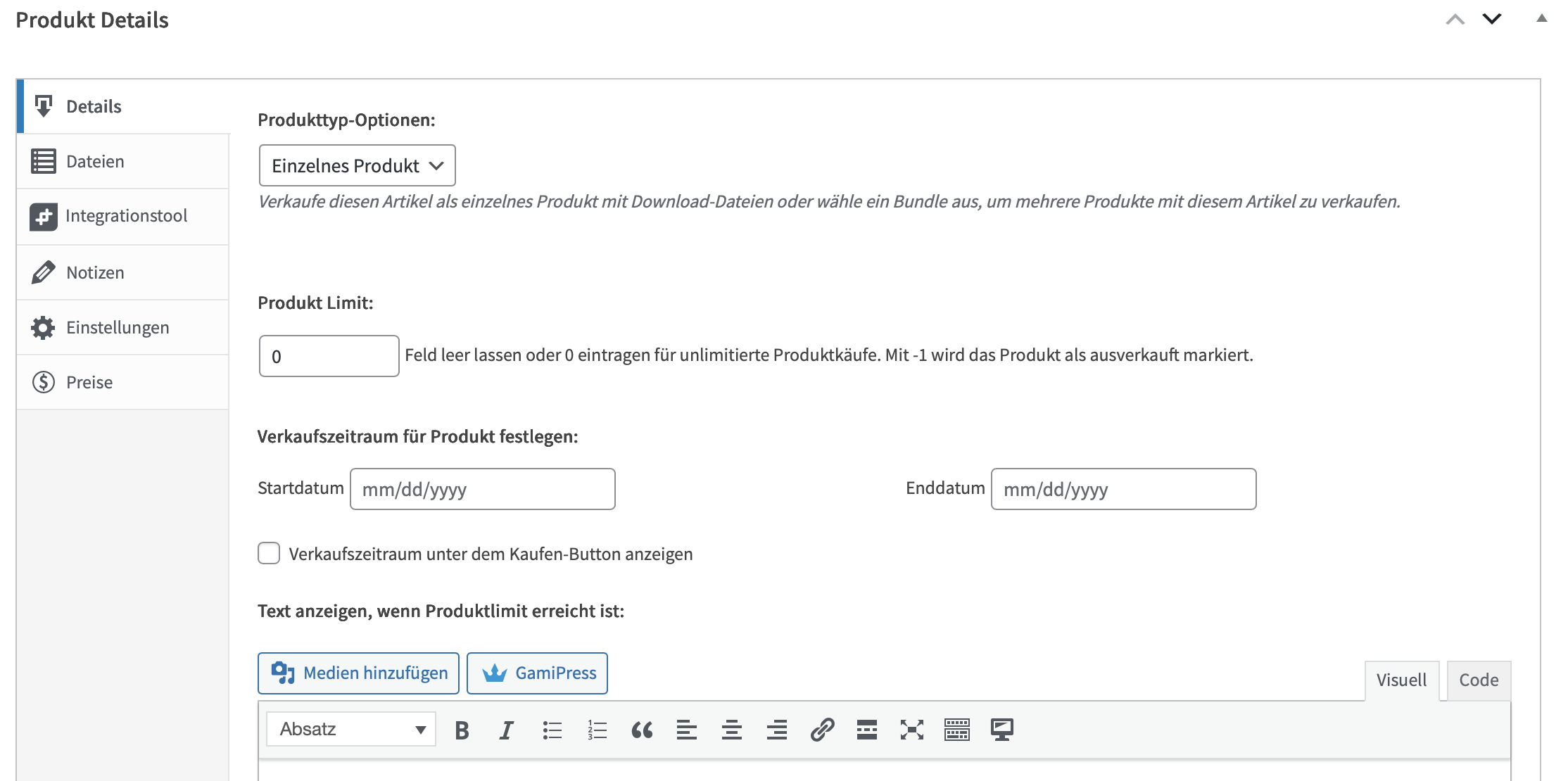Open the Einzelnes Produkt type dropdown
The image size is (1568, 781).
point(357,165)
